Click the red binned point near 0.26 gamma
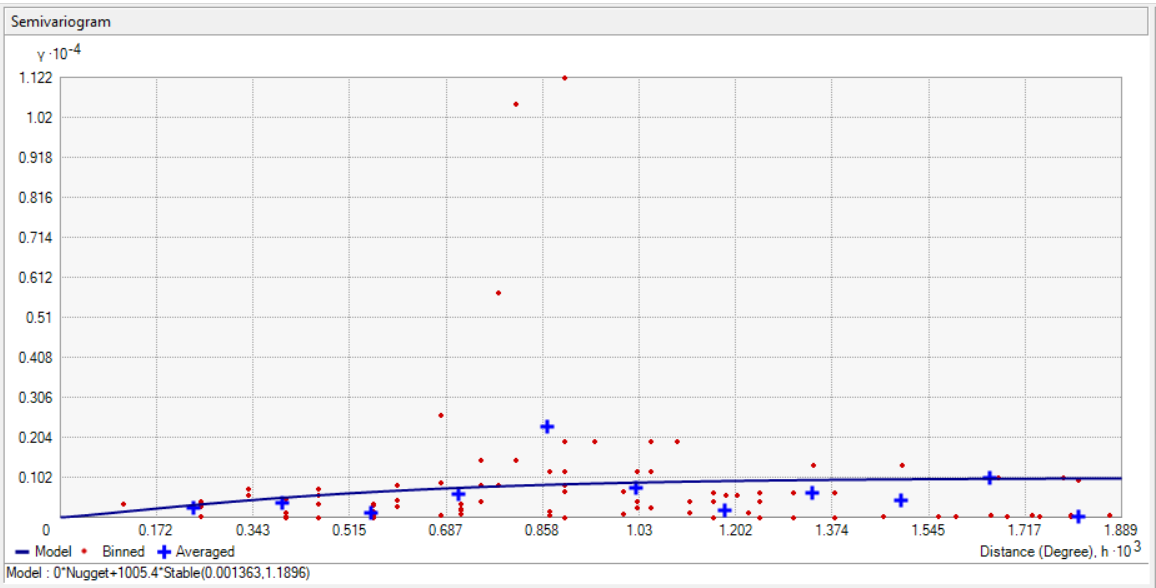This screenshot has width=1156, height=588. tap(441, 415)
